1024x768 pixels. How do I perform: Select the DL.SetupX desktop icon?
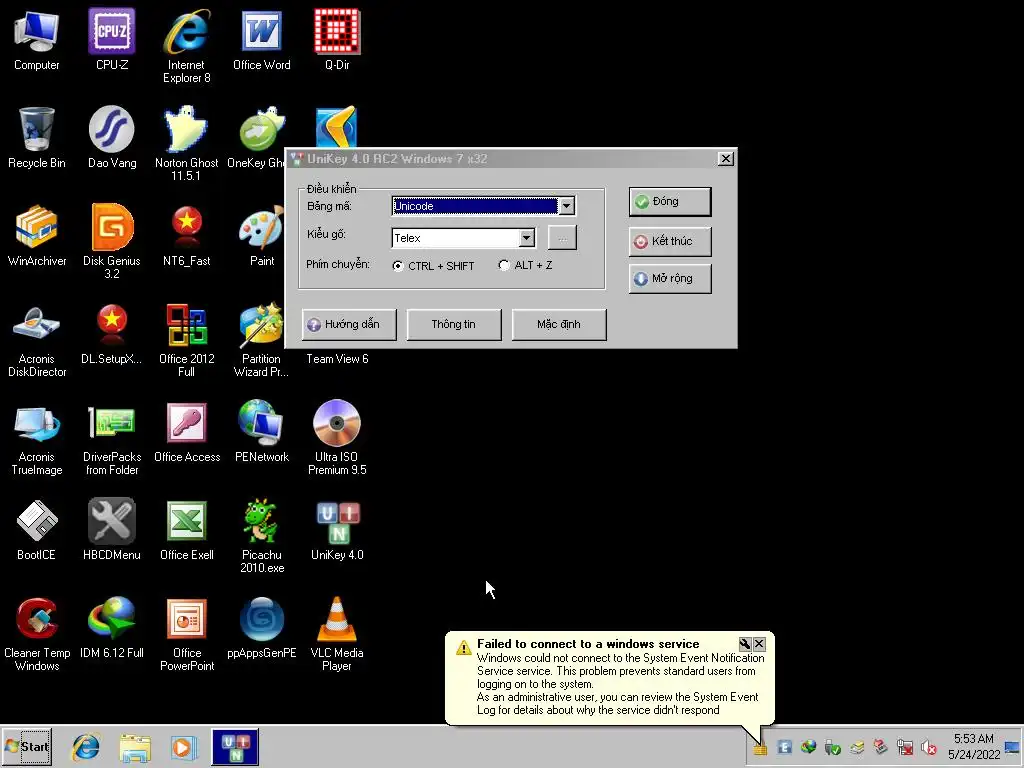tap(112, 333)
